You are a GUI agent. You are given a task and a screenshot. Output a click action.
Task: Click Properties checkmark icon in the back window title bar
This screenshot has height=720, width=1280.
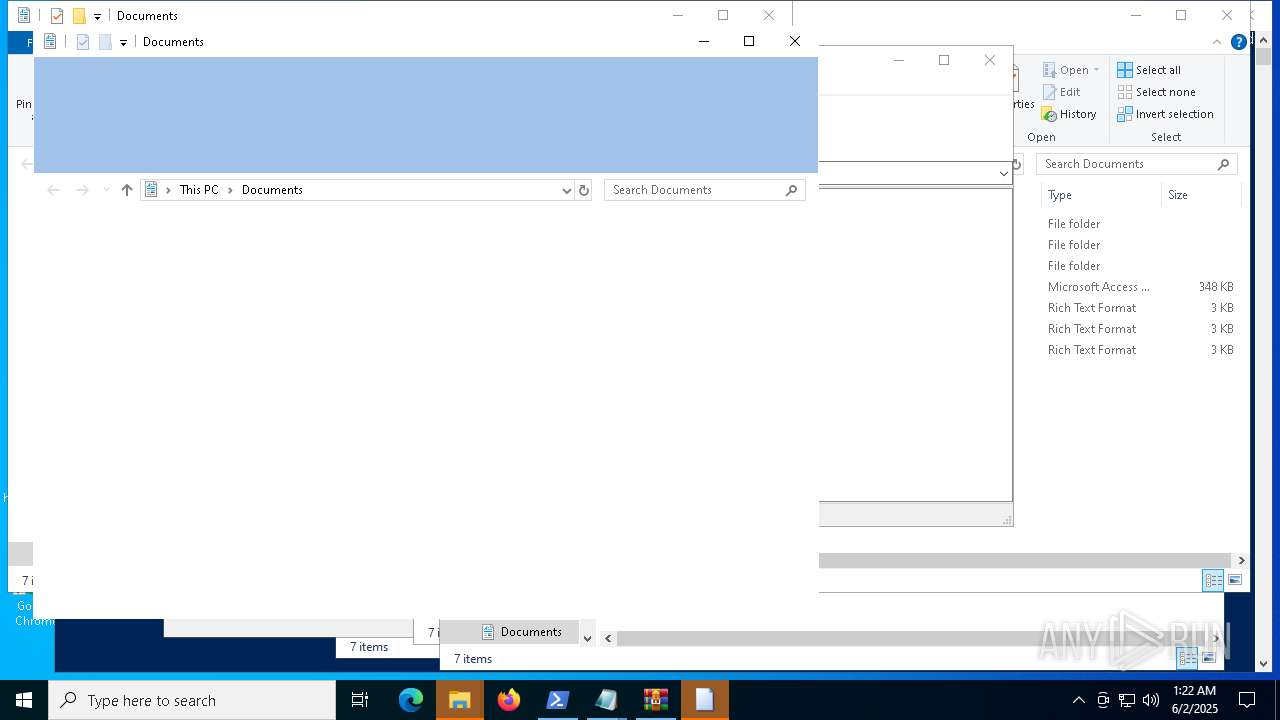coord(57,16)
